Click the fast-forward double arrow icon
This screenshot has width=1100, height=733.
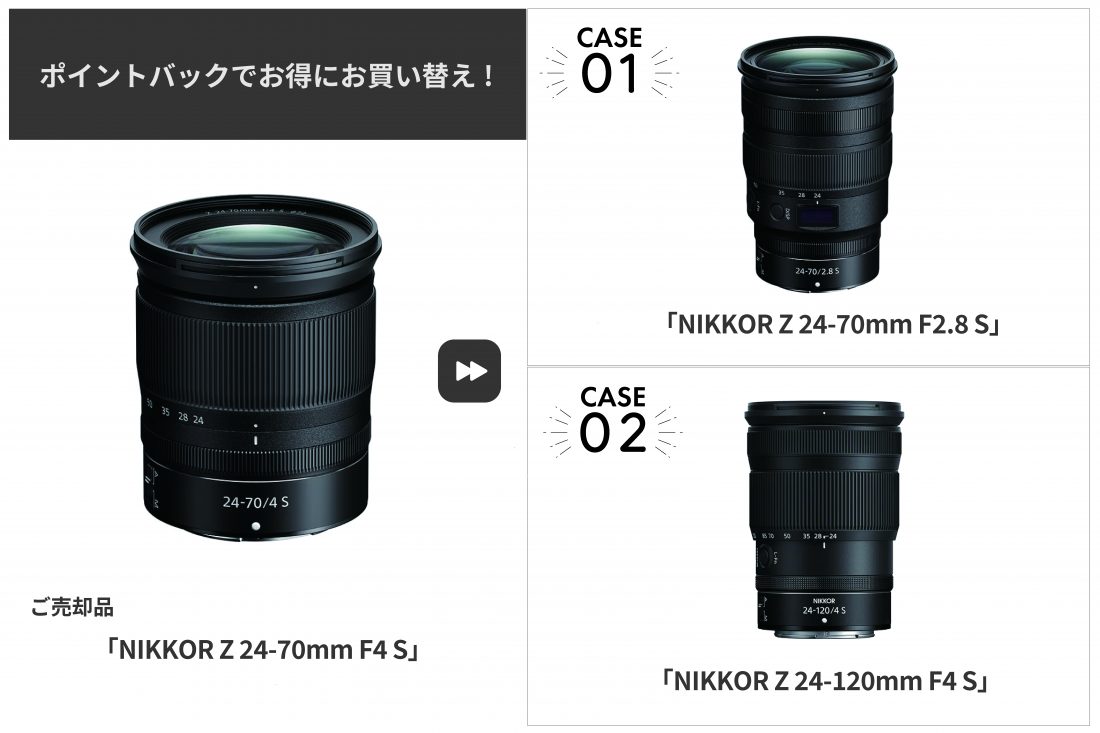coord(469,370)
